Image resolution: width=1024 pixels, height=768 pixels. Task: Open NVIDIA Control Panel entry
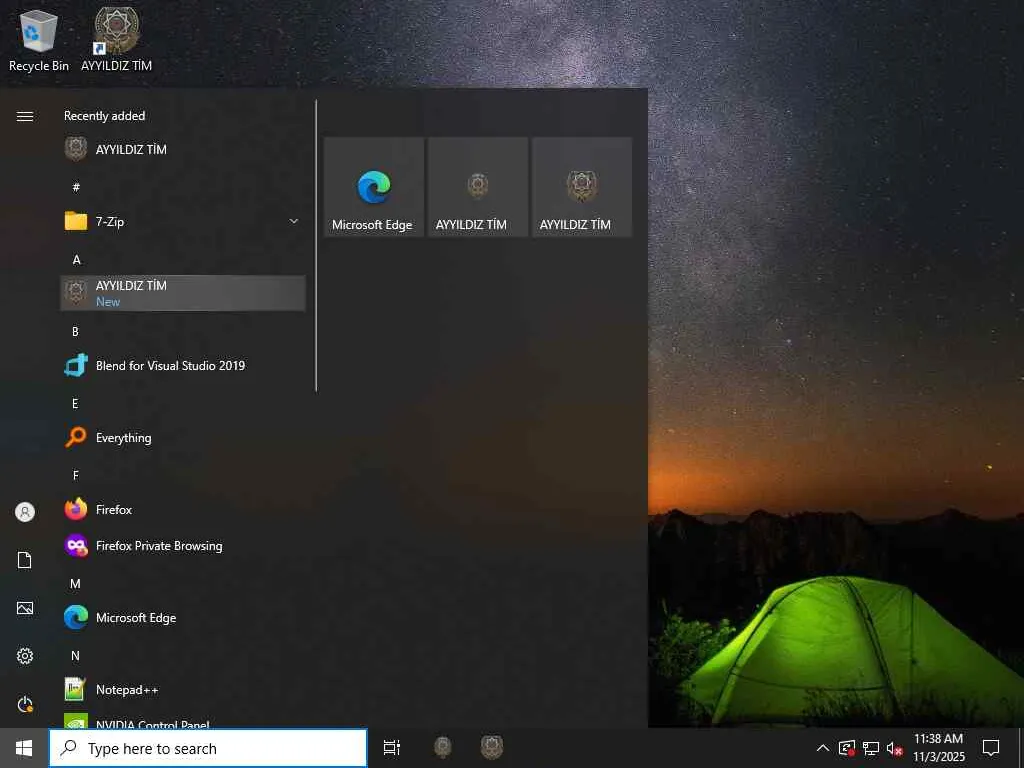(183, 722)
